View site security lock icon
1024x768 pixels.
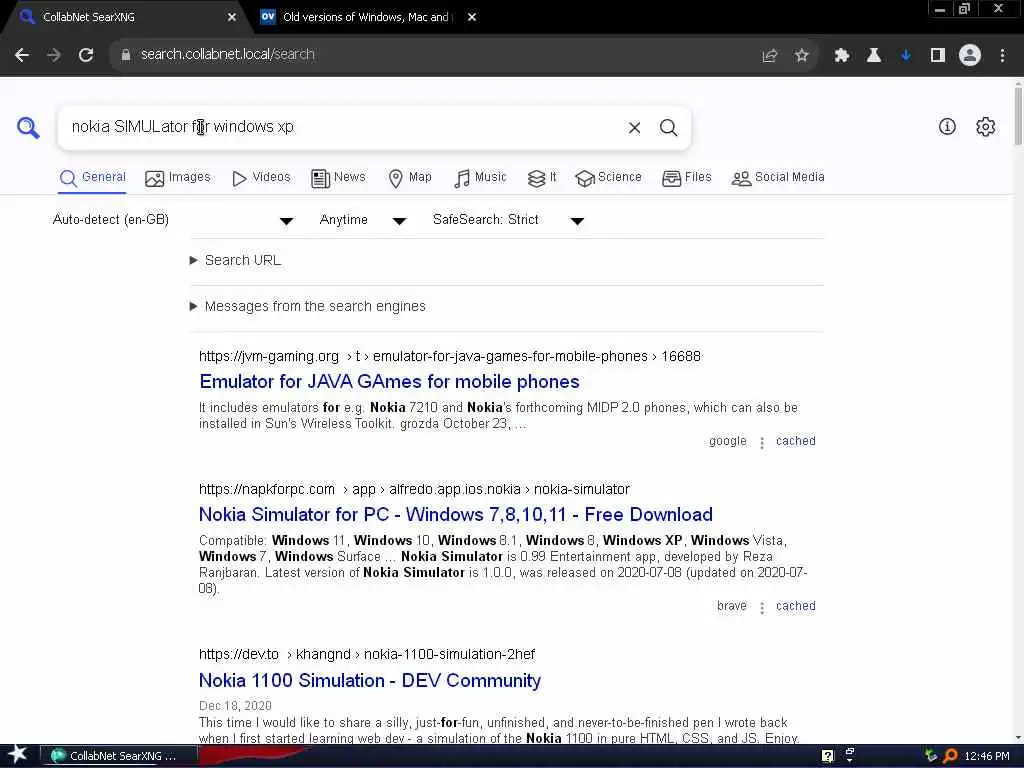click(x=125, y=55)
